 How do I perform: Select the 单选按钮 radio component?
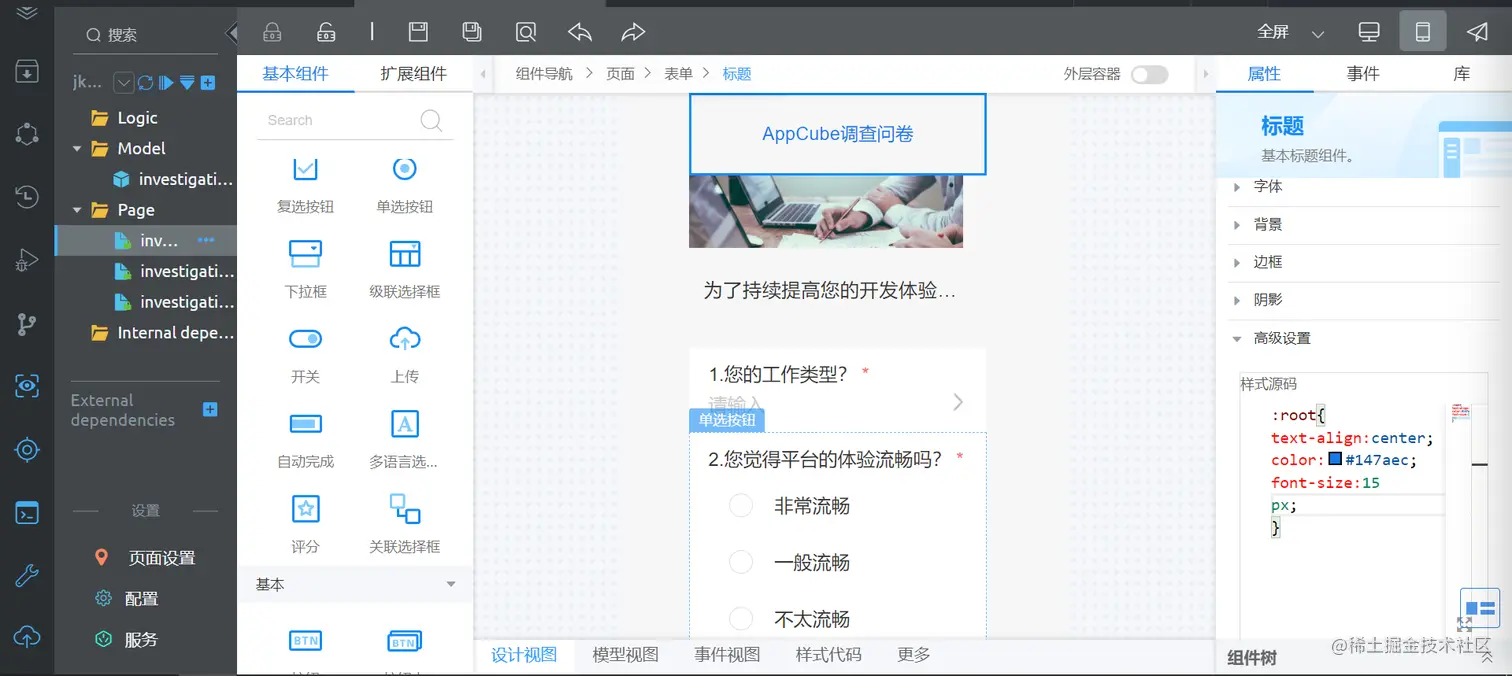tap(405, 185)
